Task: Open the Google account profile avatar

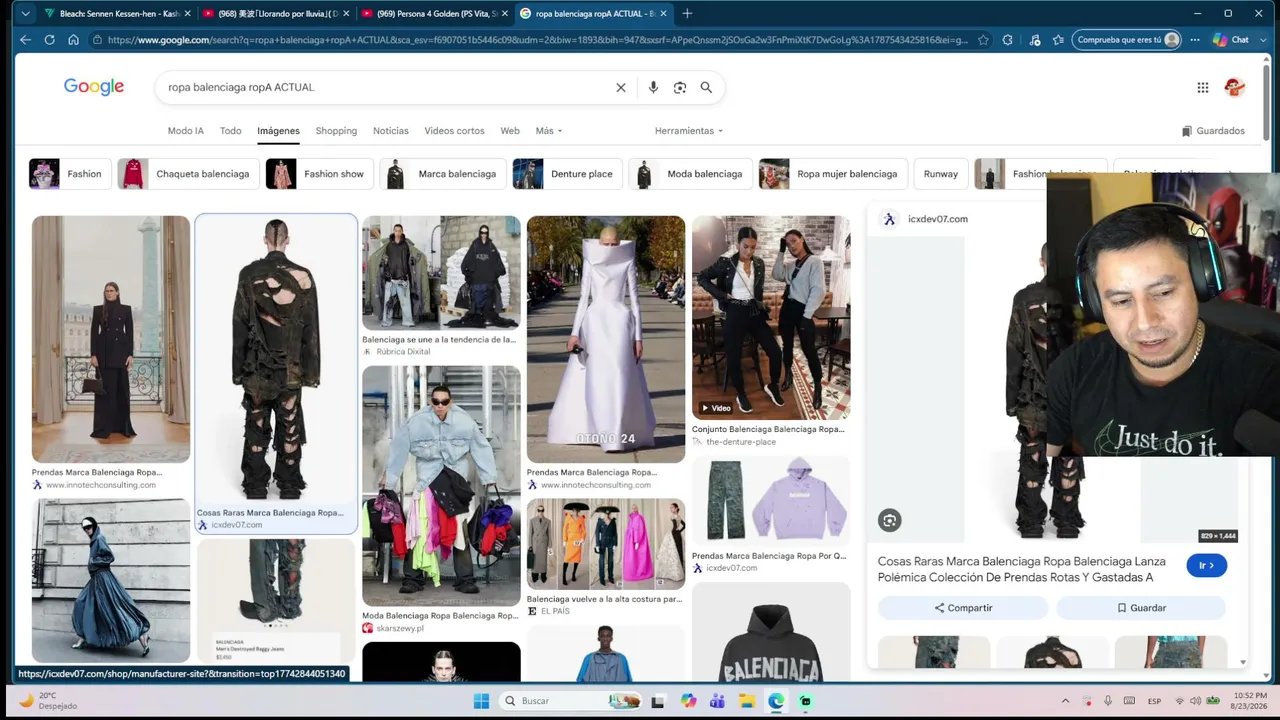Action: tap(1235, 87)
